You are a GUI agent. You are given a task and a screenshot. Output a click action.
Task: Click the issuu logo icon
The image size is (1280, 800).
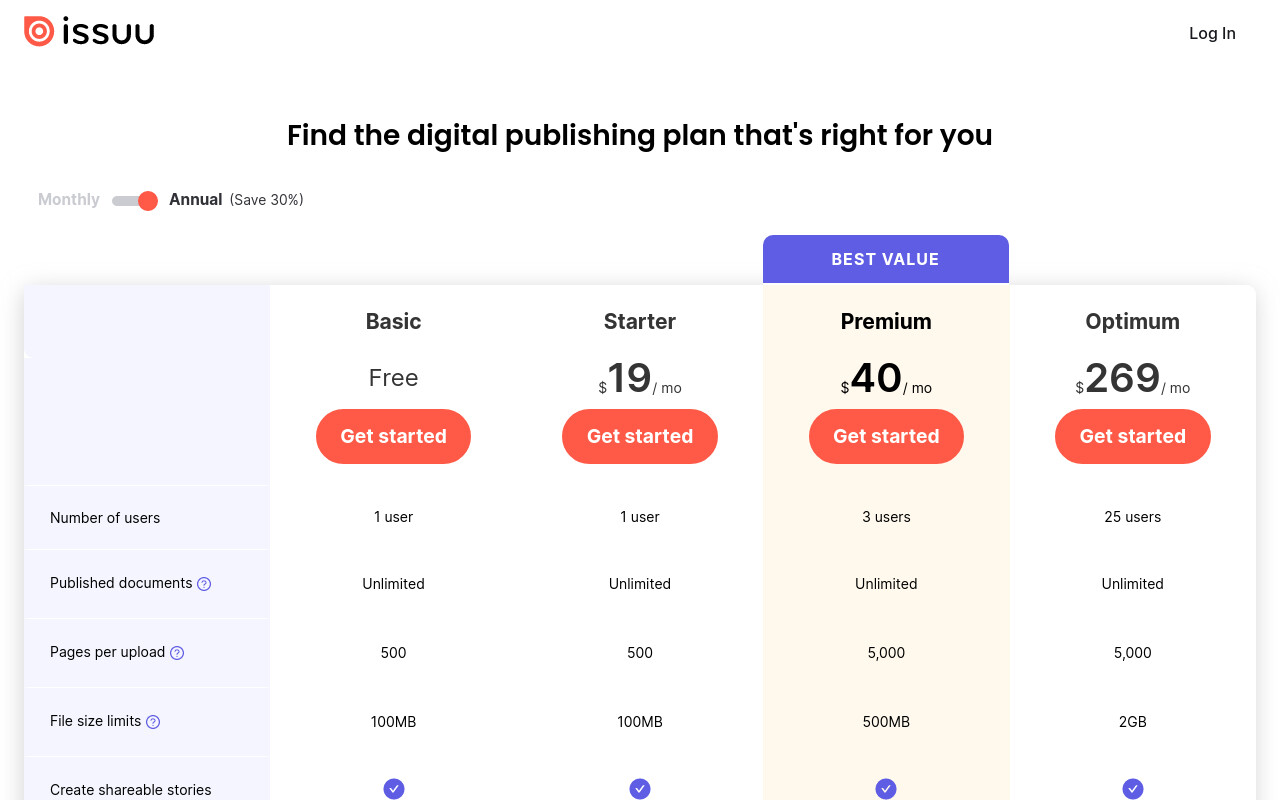[x=39, y=32]
